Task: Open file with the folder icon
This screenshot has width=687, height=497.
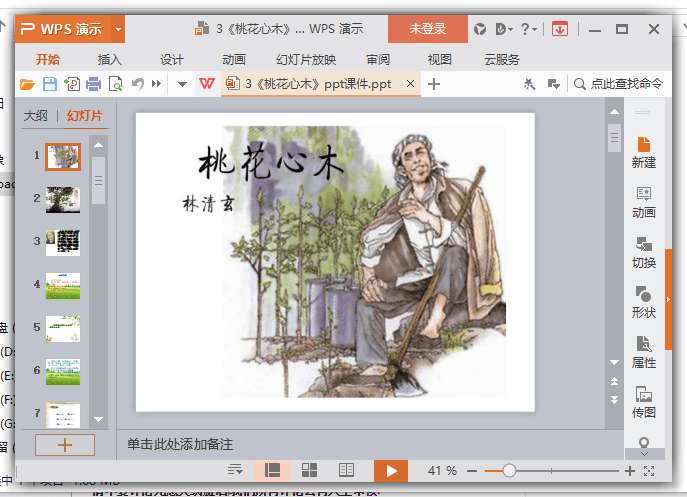Action: 27,84
